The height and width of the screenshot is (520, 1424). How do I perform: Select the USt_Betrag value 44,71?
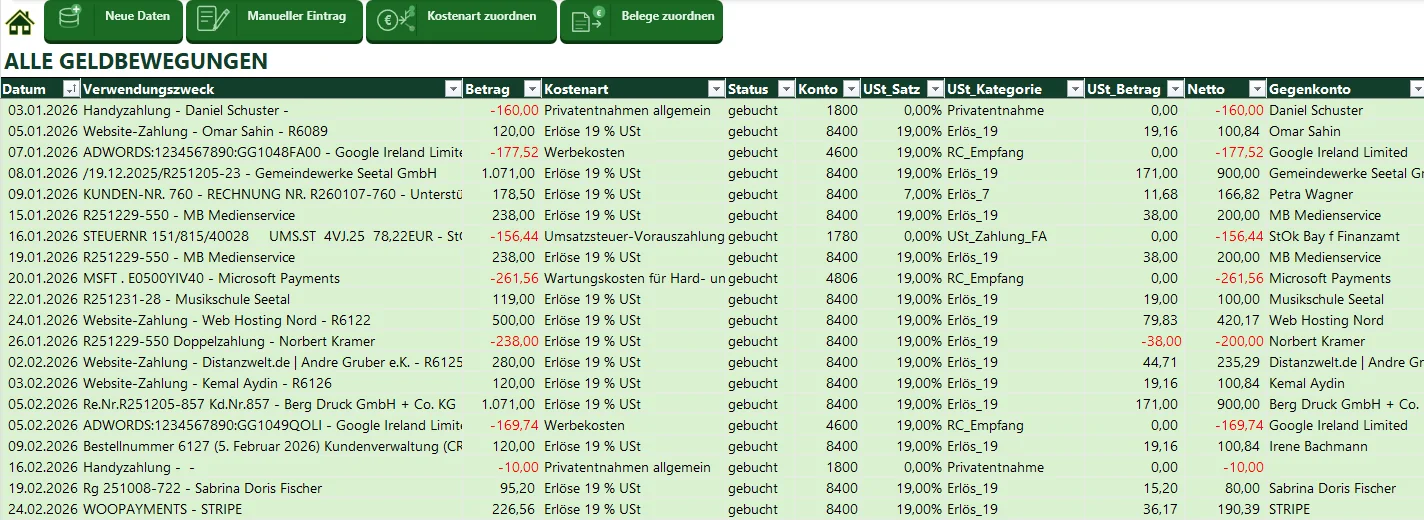pos(1135,362)
